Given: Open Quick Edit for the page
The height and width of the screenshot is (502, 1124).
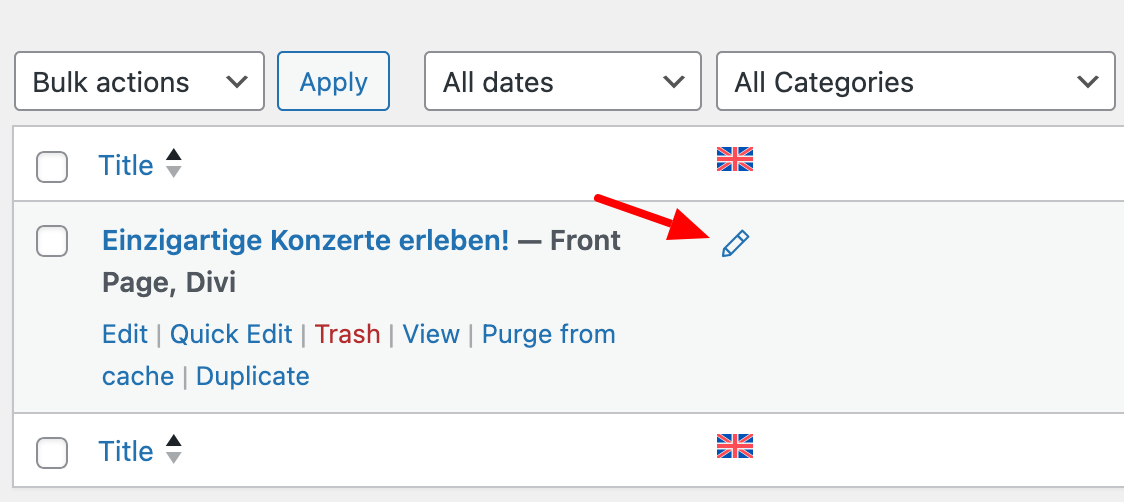Looking at the screenshot, I should click(231, 334).
